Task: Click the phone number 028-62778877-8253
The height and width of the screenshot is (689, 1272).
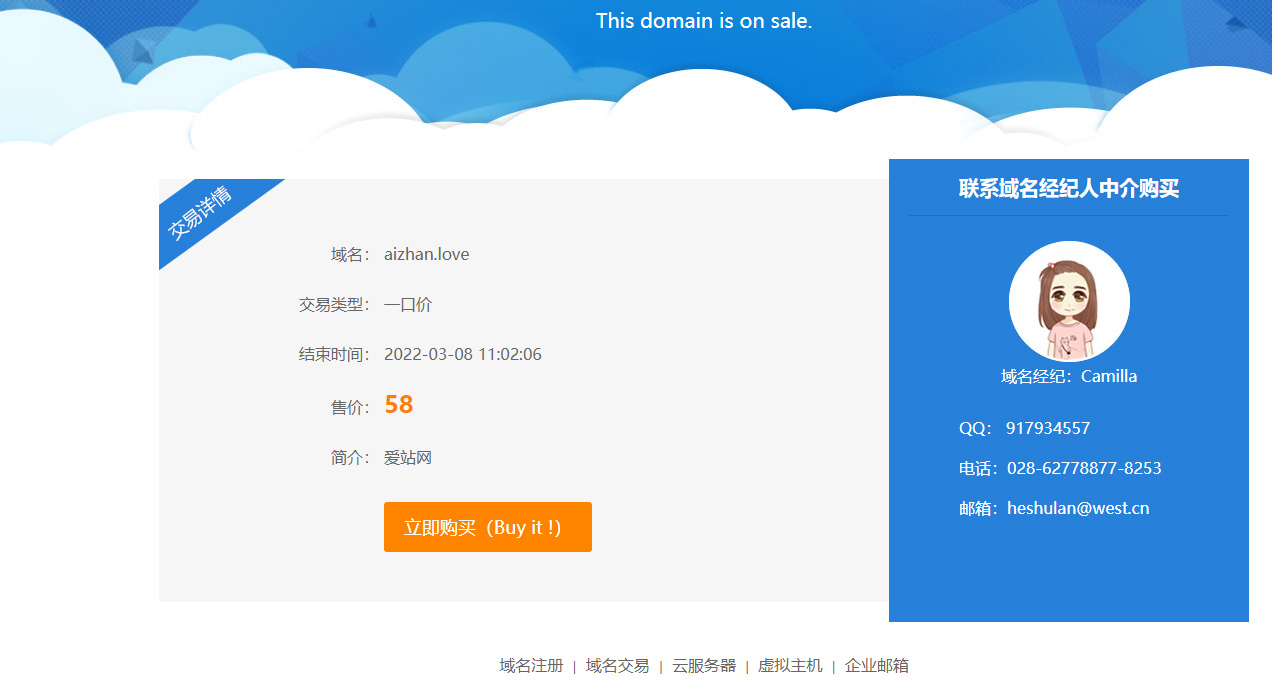Action: click(1083, 469)
